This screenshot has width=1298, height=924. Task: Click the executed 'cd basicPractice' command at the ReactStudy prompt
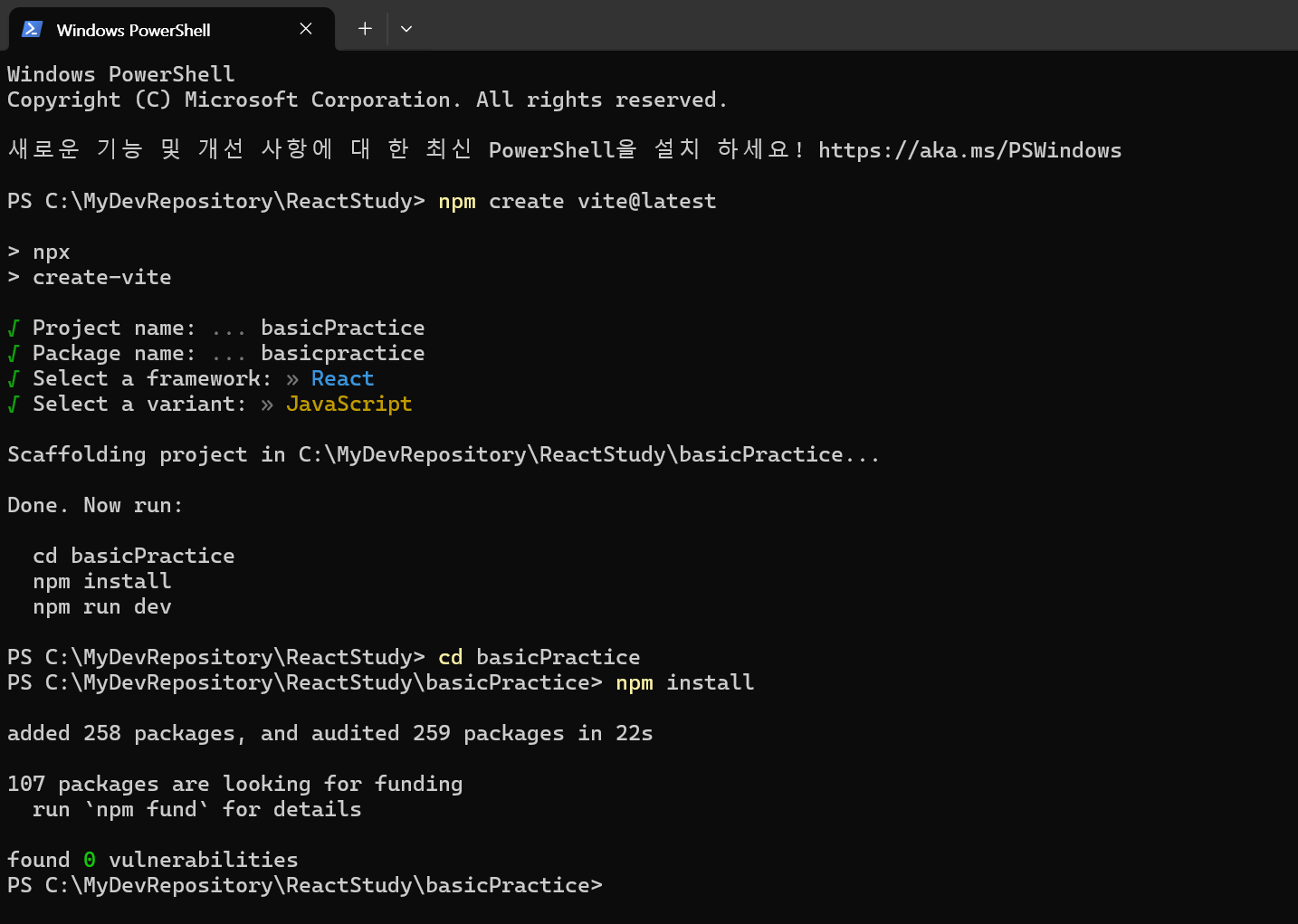pos(539,657)
